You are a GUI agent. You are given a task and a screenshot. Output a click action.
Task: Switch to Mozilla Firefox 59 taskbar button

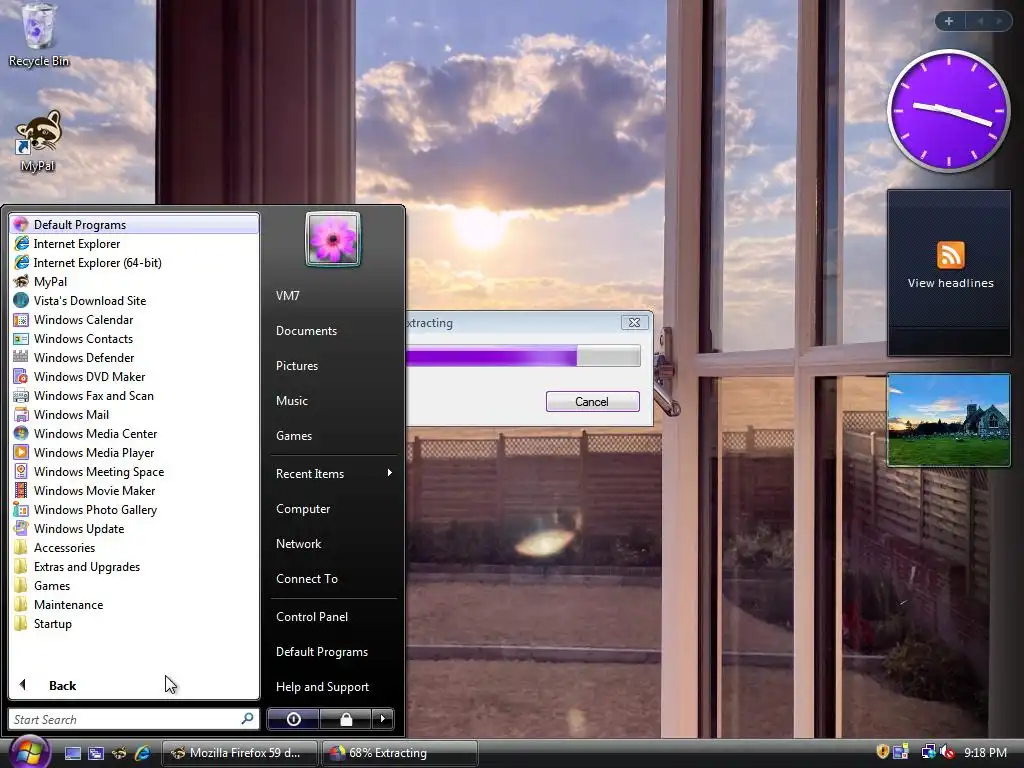240,753
